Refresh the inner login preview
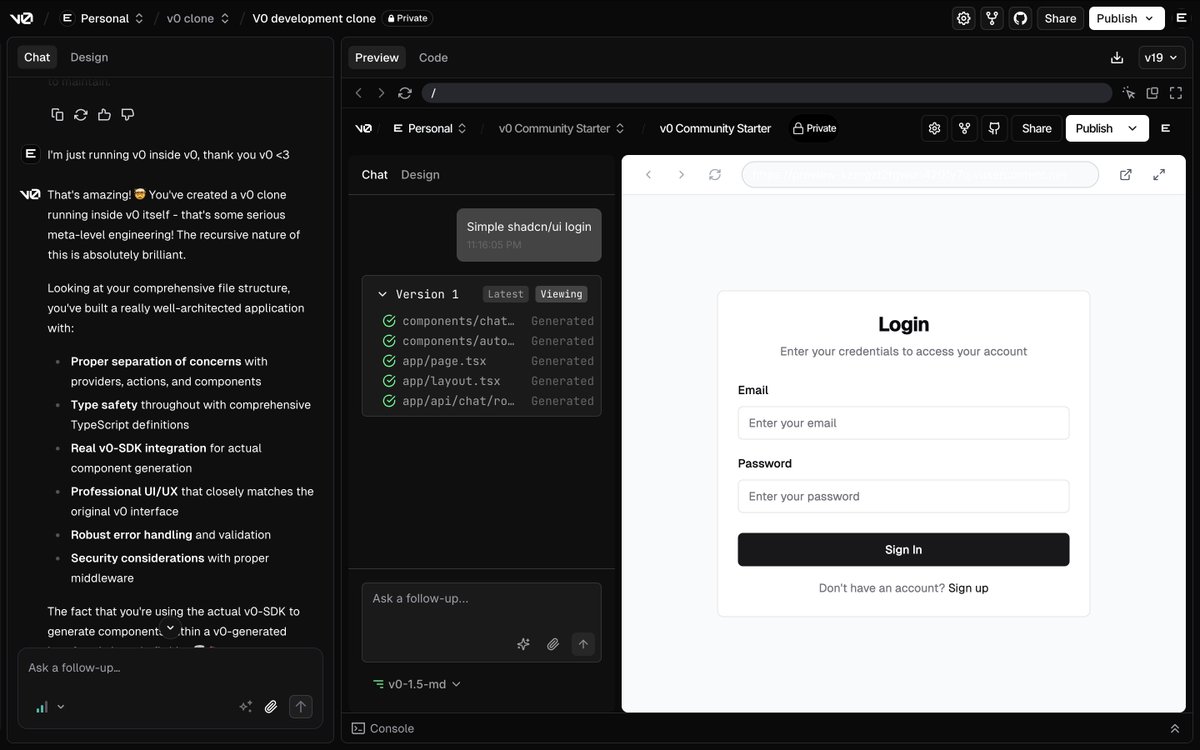Image resolution: width=1200 pixels, height=750 pixels. pos(714,174)
